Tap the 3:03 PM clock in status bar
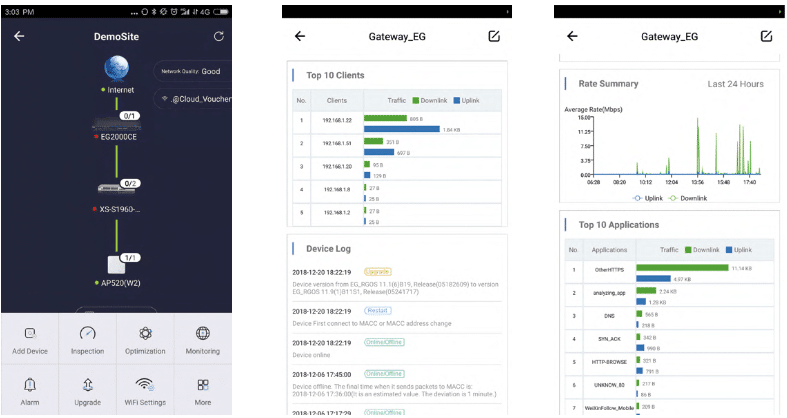This screenshot has height=418, width=787. pos(20,12)
